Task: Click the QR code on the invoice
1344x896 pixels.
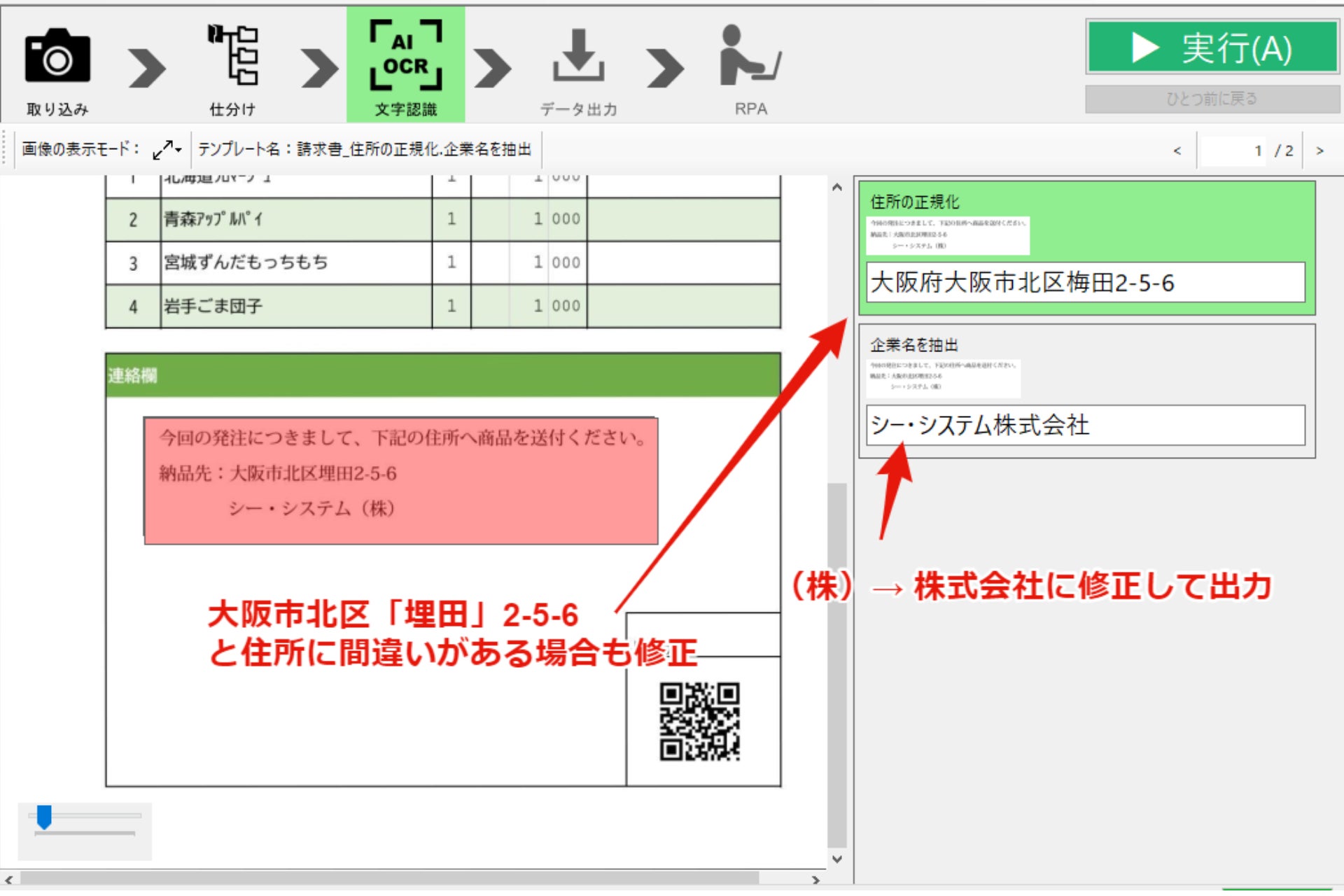Action: 699,722
